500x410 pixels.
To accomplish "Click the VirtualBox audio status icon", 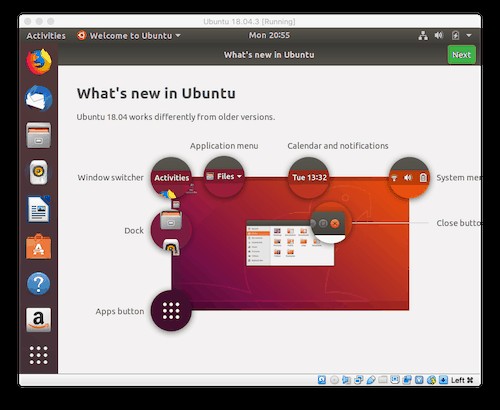I will (x=346, y=380).
